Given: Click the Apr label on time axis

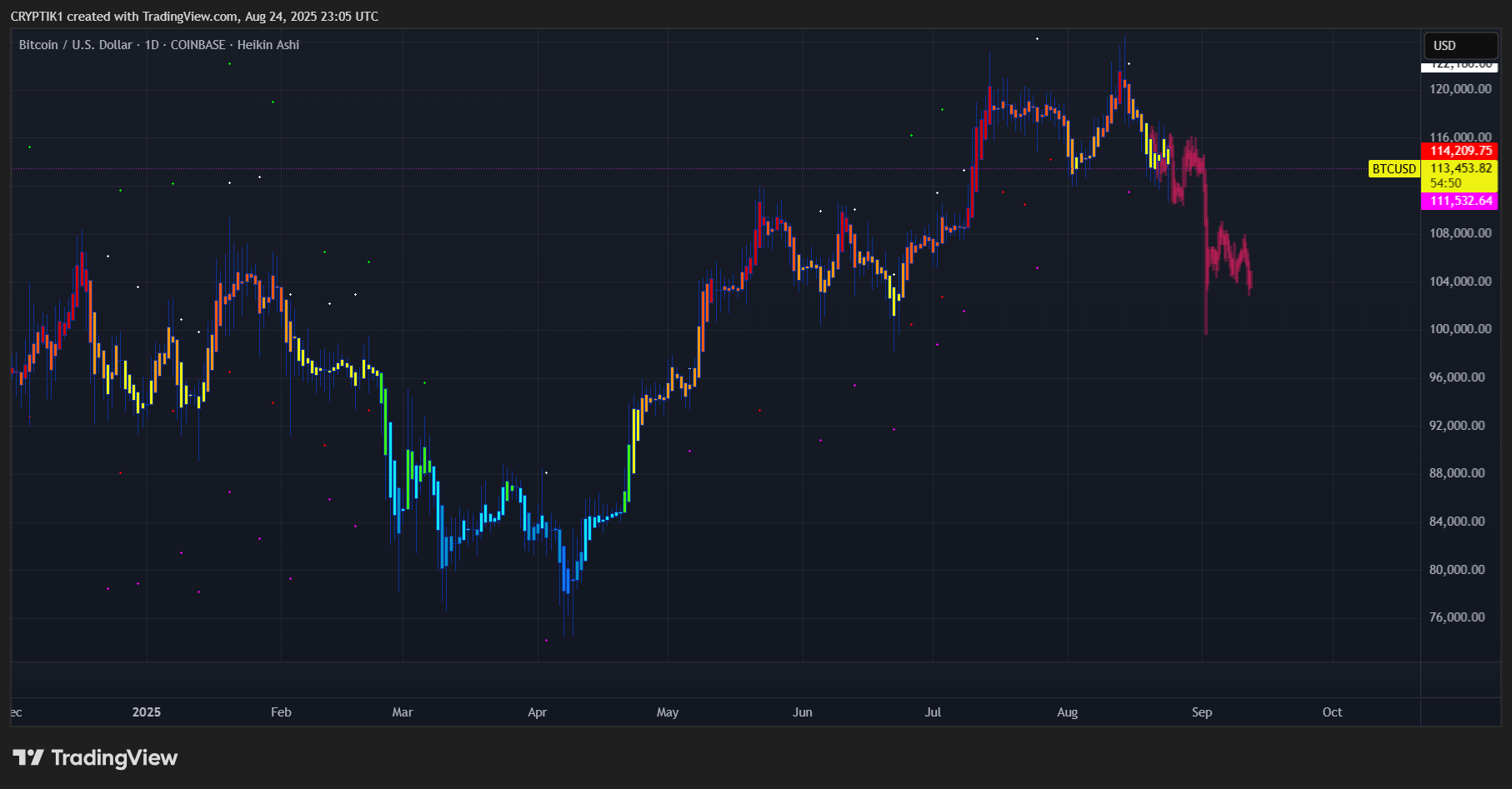Looking at the screenshot, I should [x=538, y=712].
